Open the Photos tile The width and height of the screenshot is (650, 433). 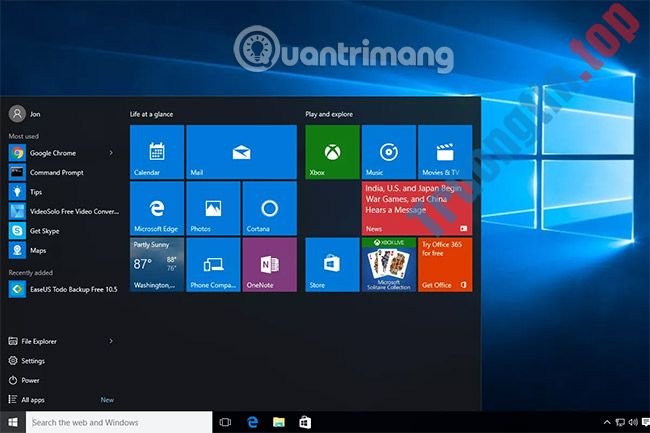click(213, 208)
